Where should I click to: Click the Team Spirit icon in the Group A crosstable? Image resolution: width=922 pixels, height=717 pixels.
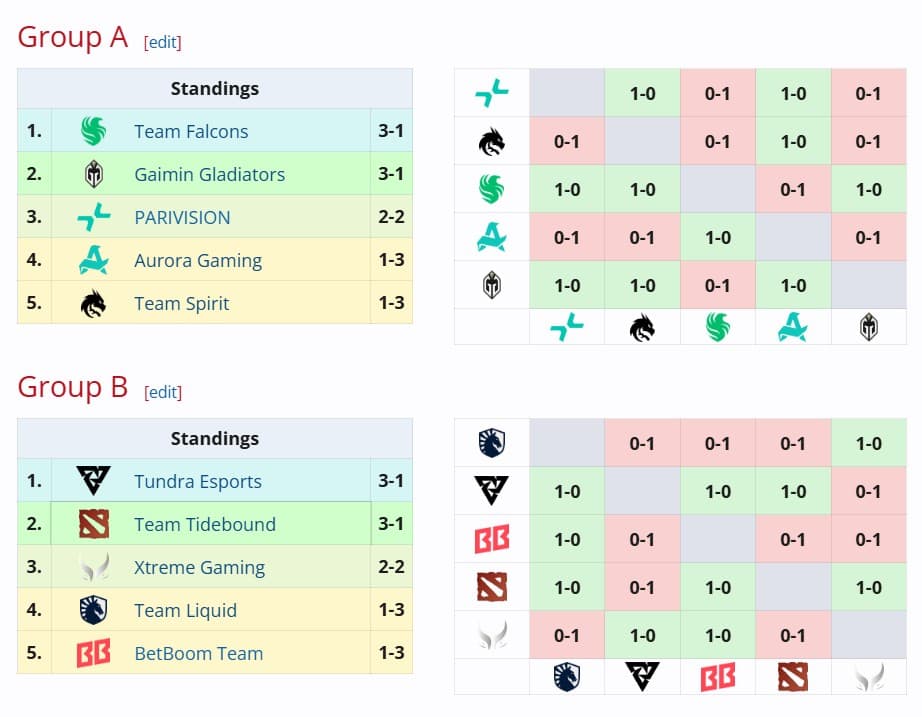tap(490, 141)
